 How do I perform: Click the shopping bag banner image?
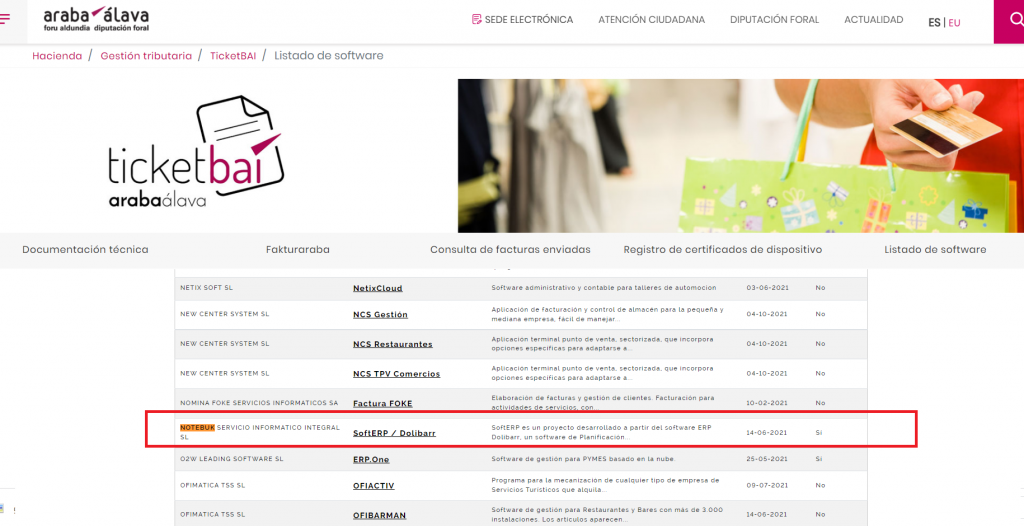[741, 156]
